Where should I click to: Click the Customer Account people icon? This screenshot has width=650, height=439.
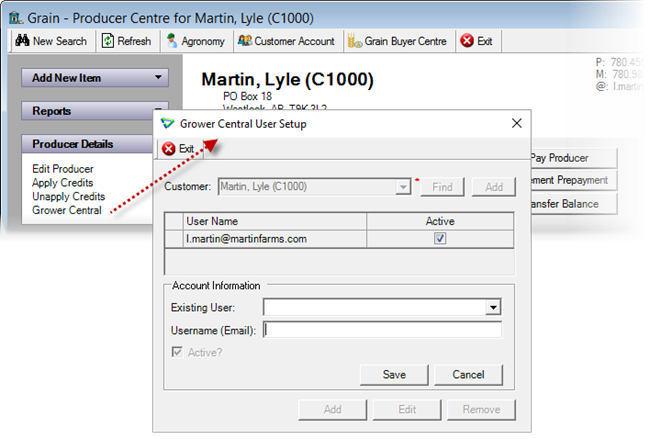pos(245,41)
